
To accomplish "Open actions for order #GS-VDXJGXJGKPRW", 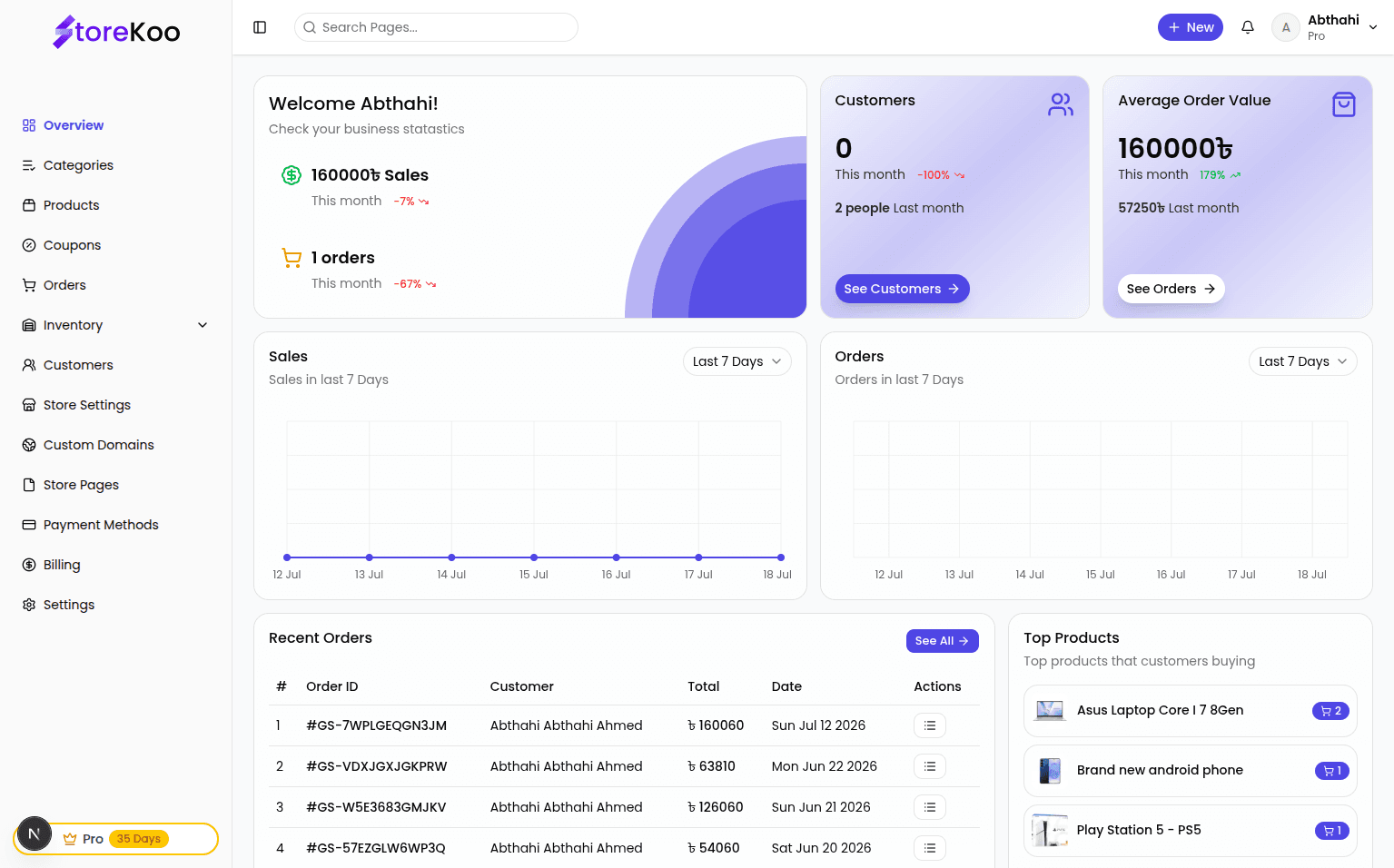I will pos(930,766).
